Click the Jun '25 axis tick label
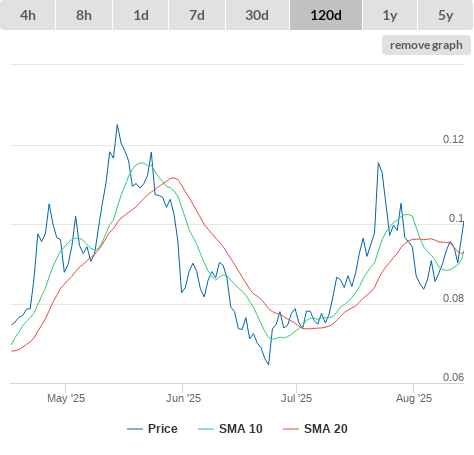 tap(183, 398)
